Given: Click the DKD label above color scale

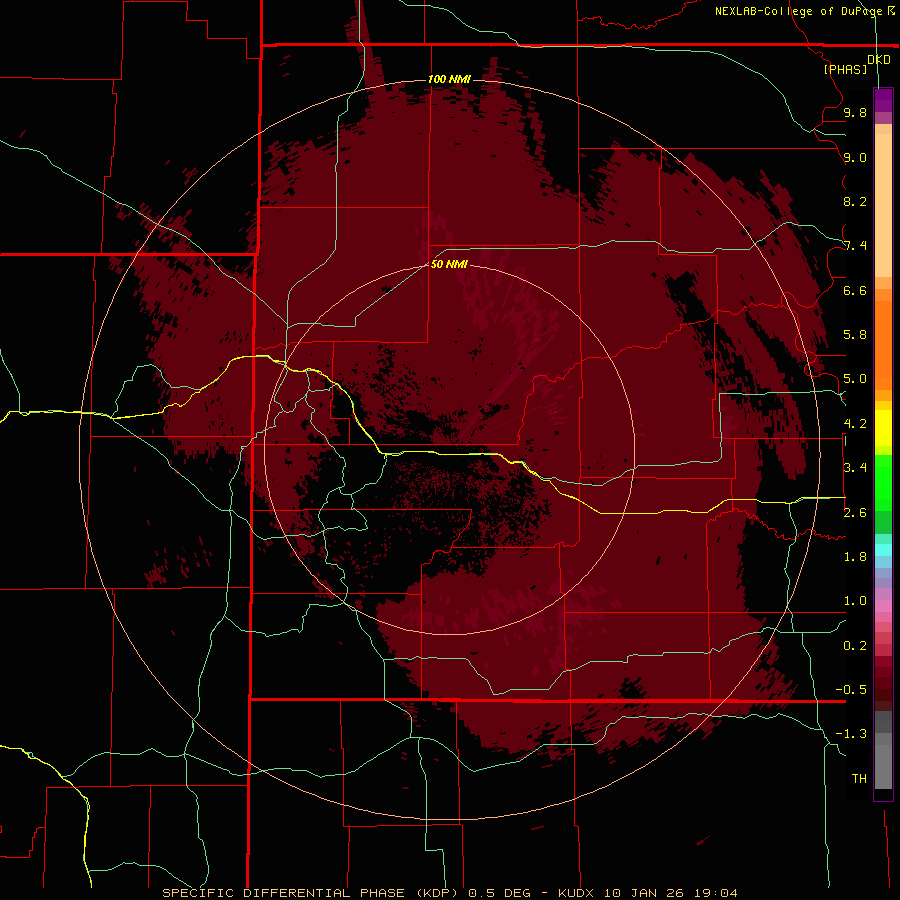Looking at the screenshot, I should point(879,60).
